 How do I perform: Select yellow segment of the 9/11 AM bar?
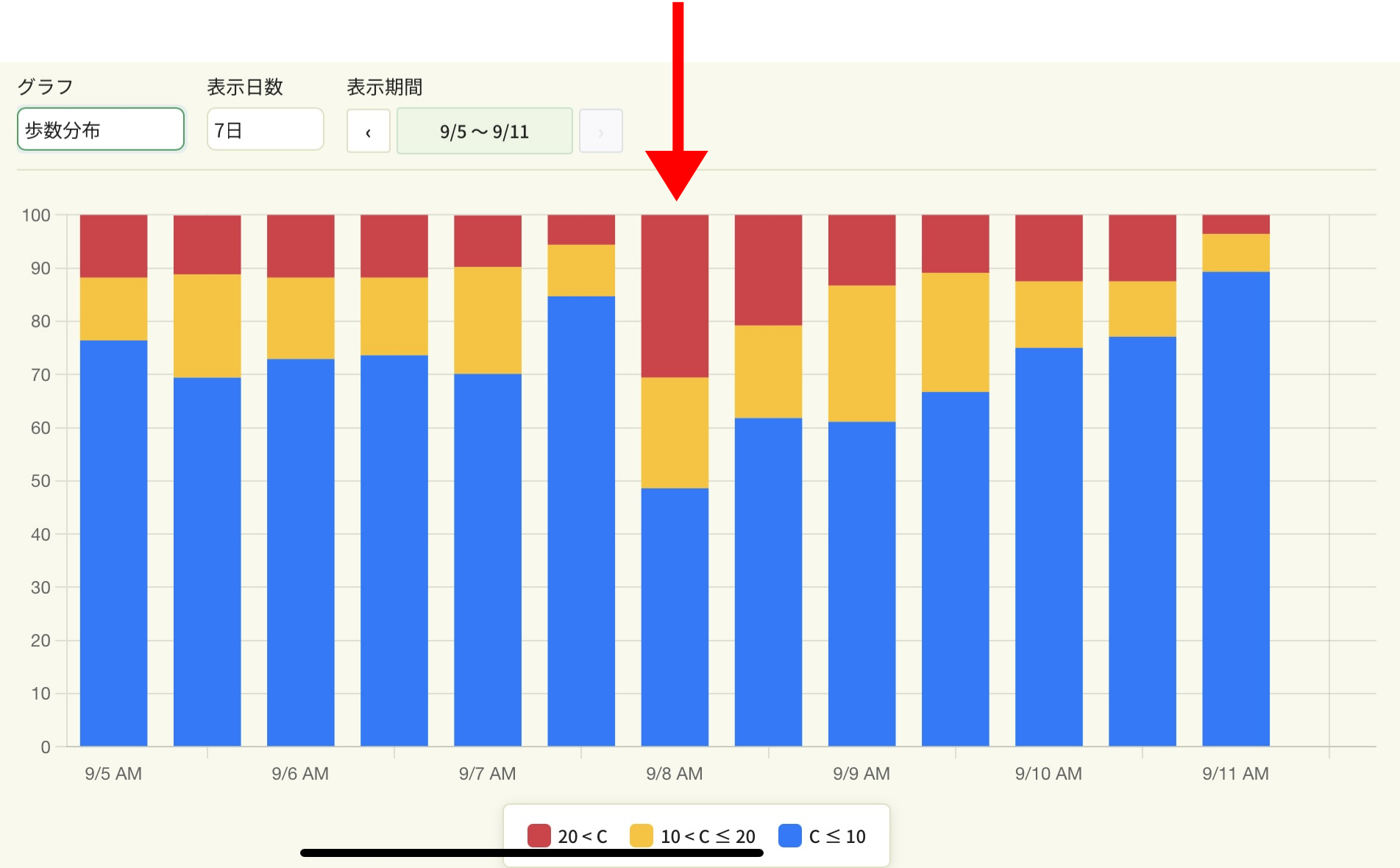click(1236, 252)
